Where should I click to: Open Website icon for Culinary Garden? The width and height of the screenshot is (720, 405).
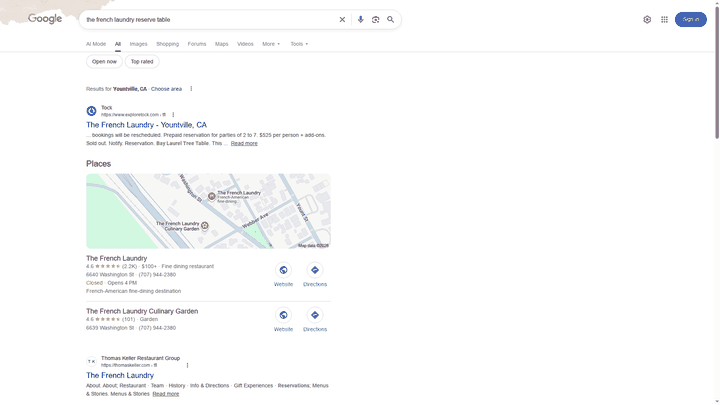283,315
